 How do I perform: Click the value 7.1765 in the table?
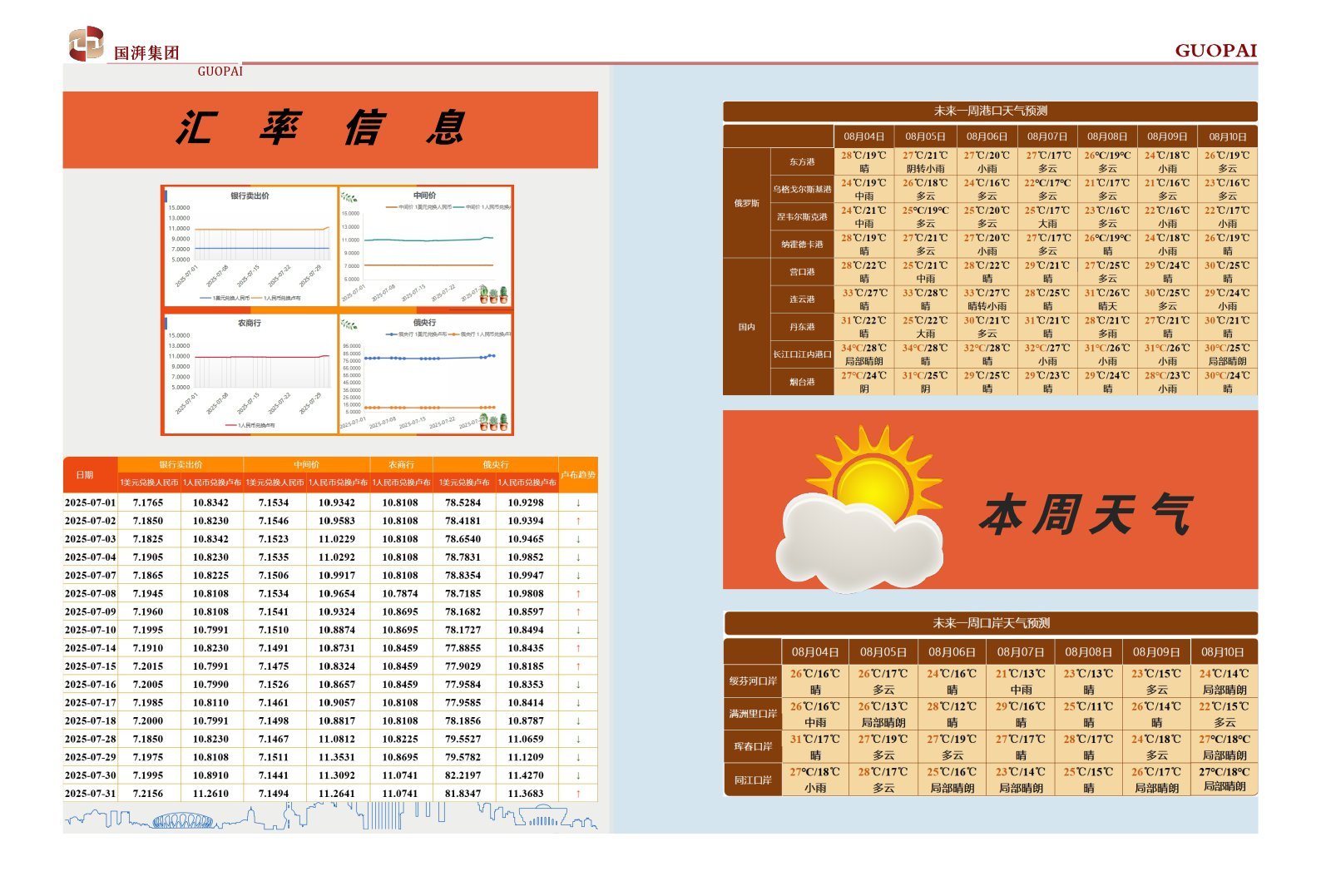tap(148, 502)
